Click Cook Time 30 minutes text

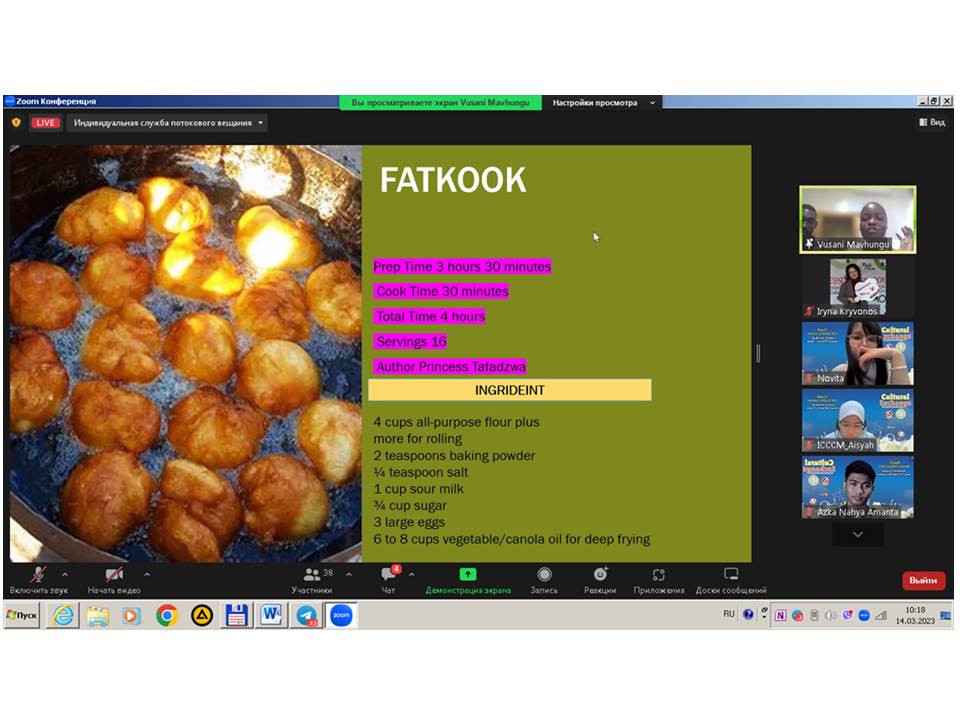442,291
